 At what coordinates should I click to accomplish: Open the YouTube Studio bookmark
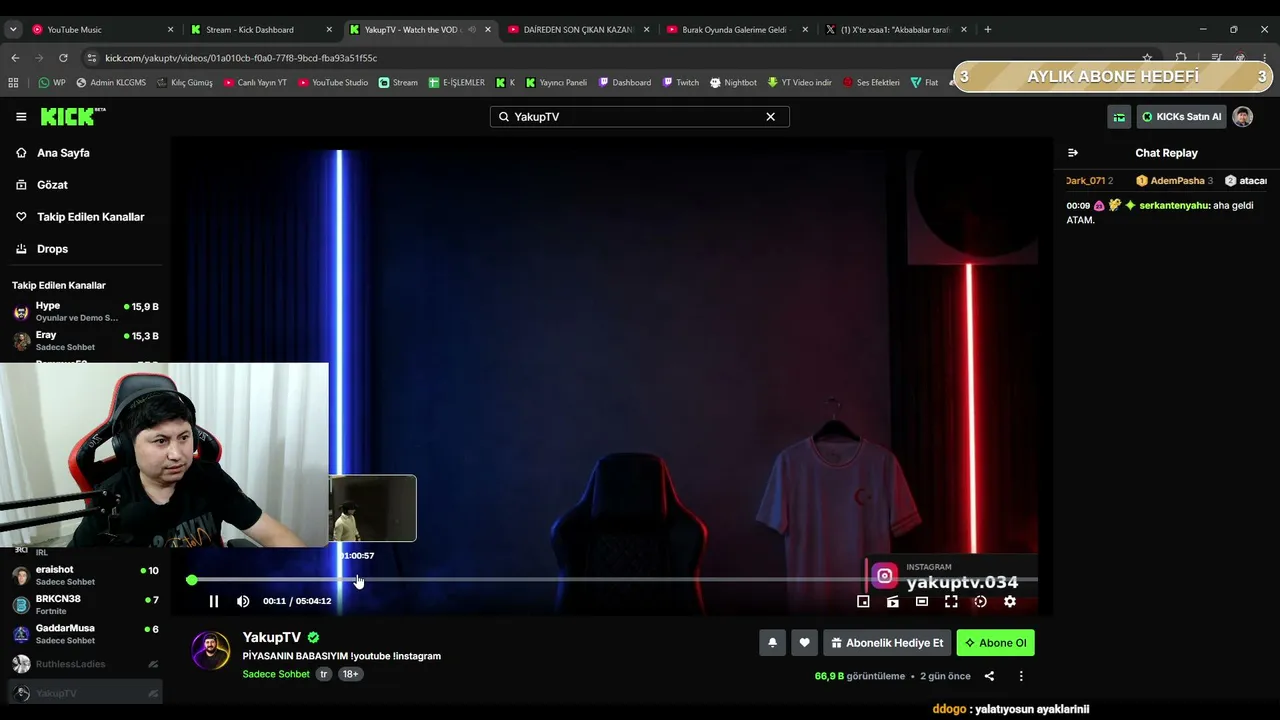click(333, 83)
